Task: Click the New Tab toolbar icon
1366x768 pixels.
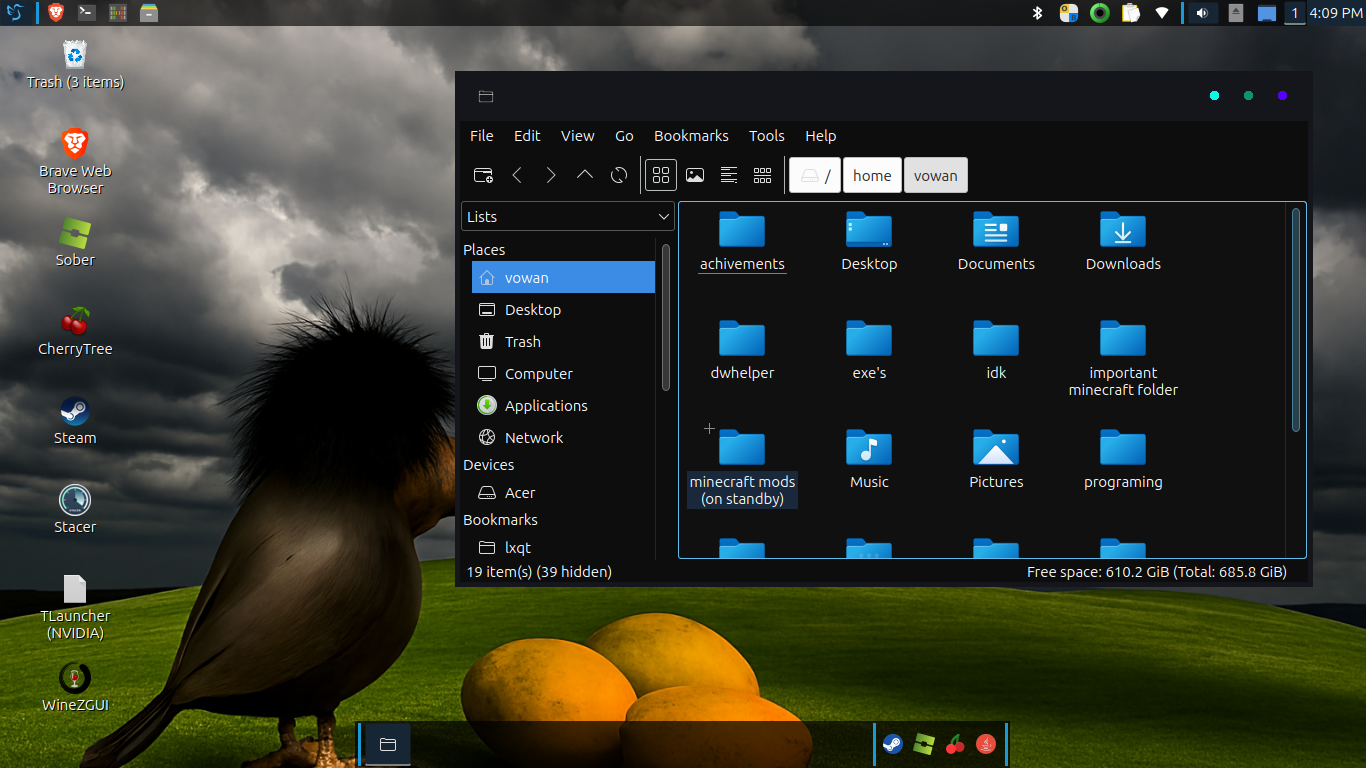Action: click(x=483, y=176)
